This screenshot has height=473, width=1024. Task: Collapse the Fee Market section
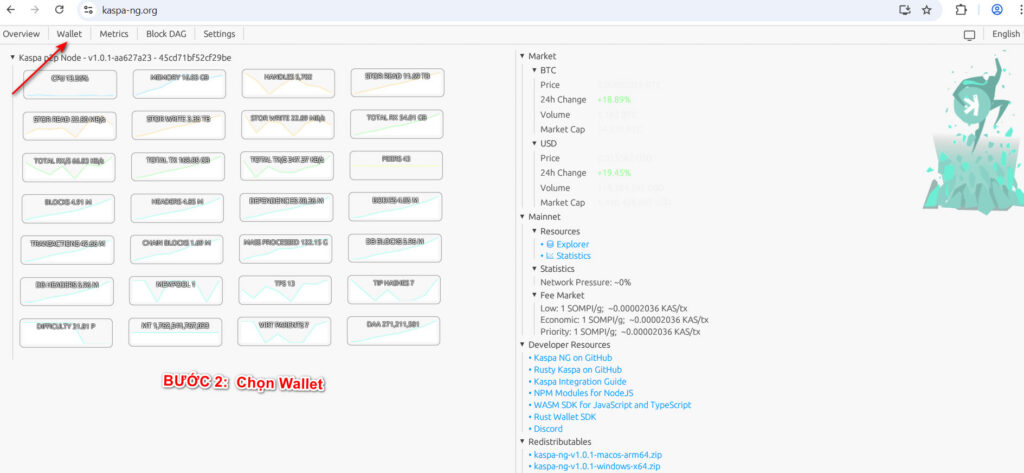534,295
